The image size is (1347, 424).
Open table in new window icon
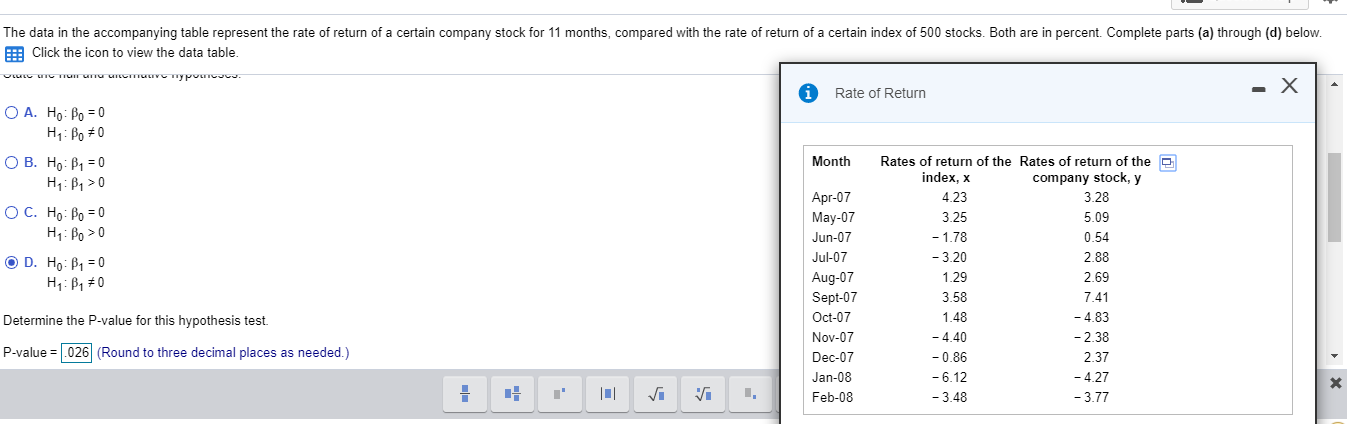(1166, 163)
